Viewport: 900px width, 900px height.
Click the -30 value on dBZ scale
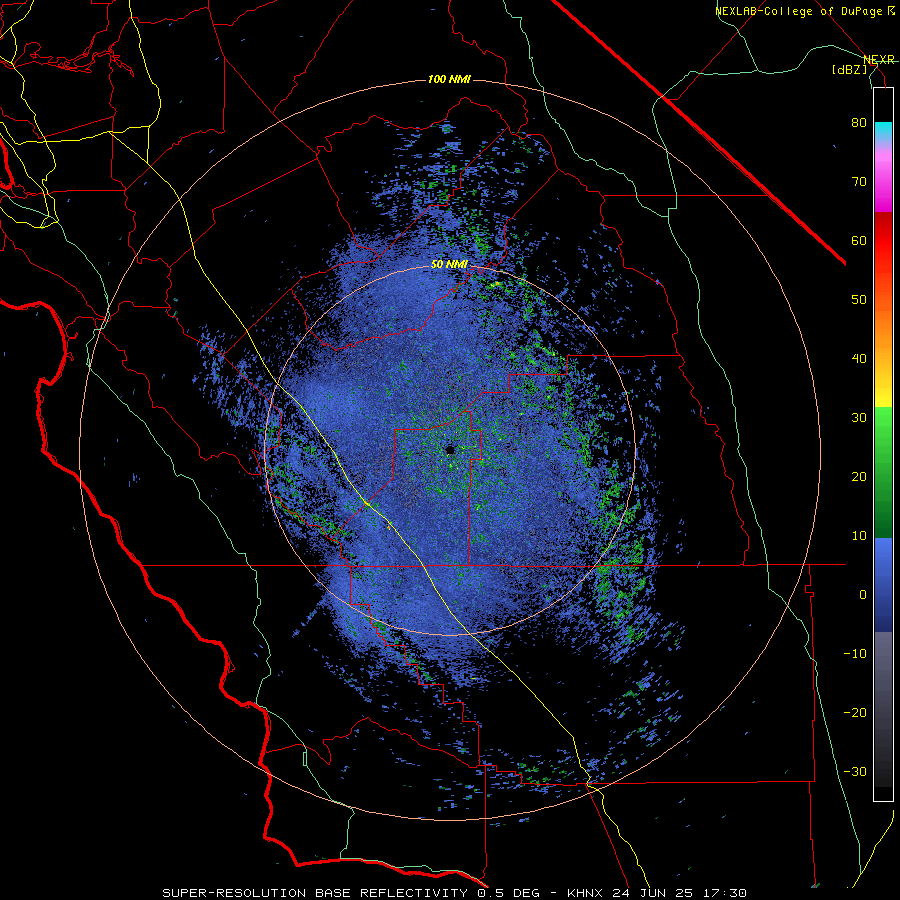tap(855, 771)
